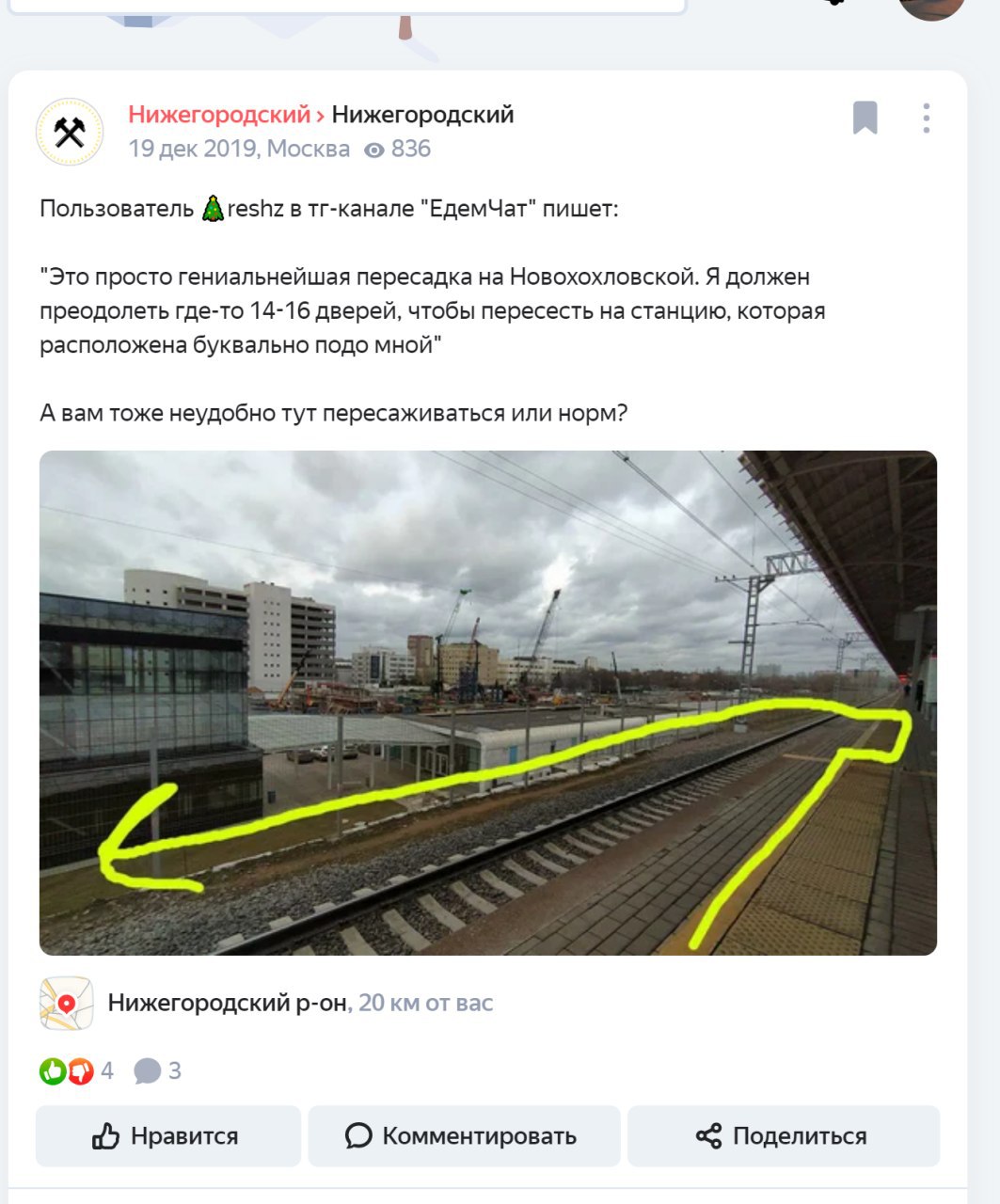Click the map location icon
1000x1204 pixels.
coord(66,1004)
